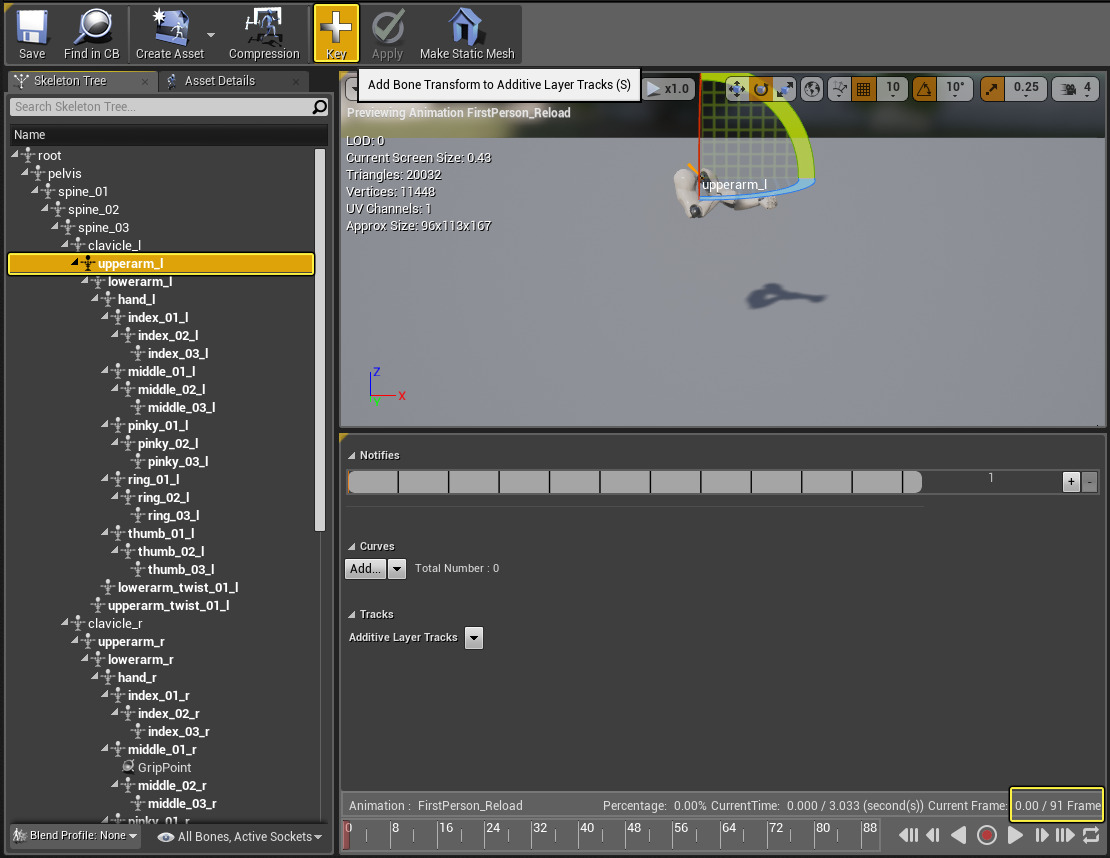The image size is (1110, 858).
Task: Open the Blend Profile dropdown
Action: (x=76, y=836)
